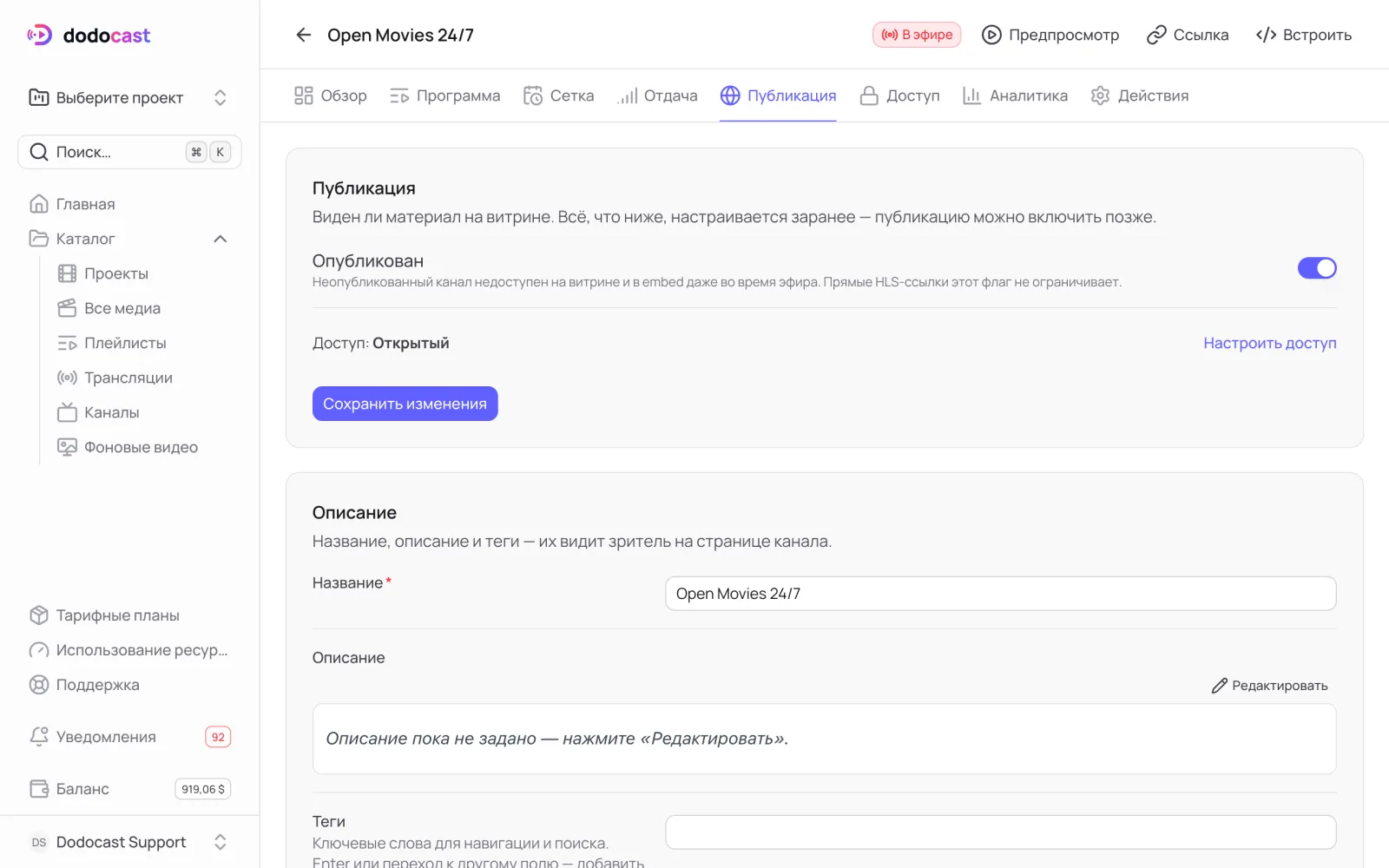Open the Отдача tab
The width and height of the screenshot is (1389, 868).
point(657,95)
